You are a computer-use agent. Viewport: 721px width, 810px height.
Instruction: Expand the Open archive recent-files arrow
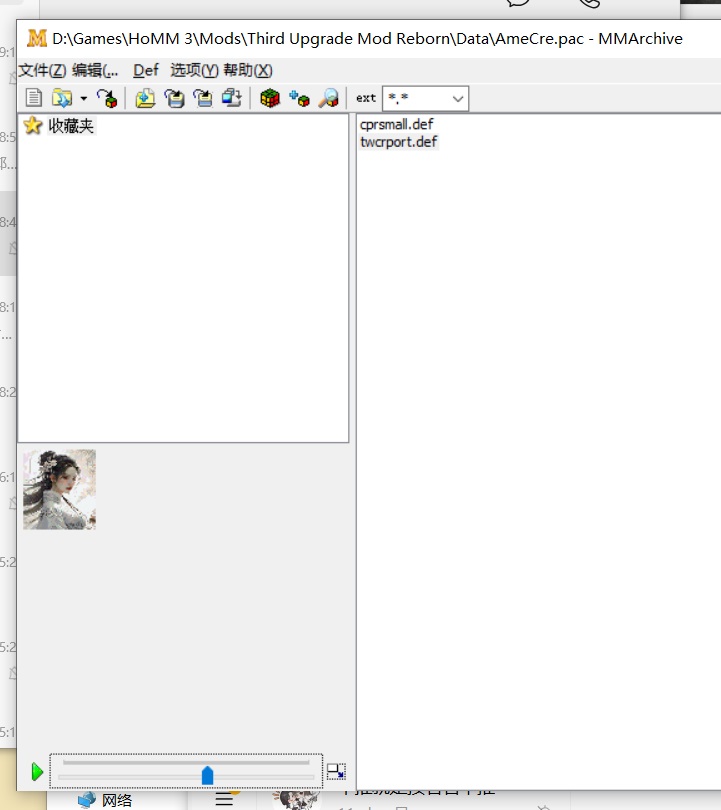[83, 98]
